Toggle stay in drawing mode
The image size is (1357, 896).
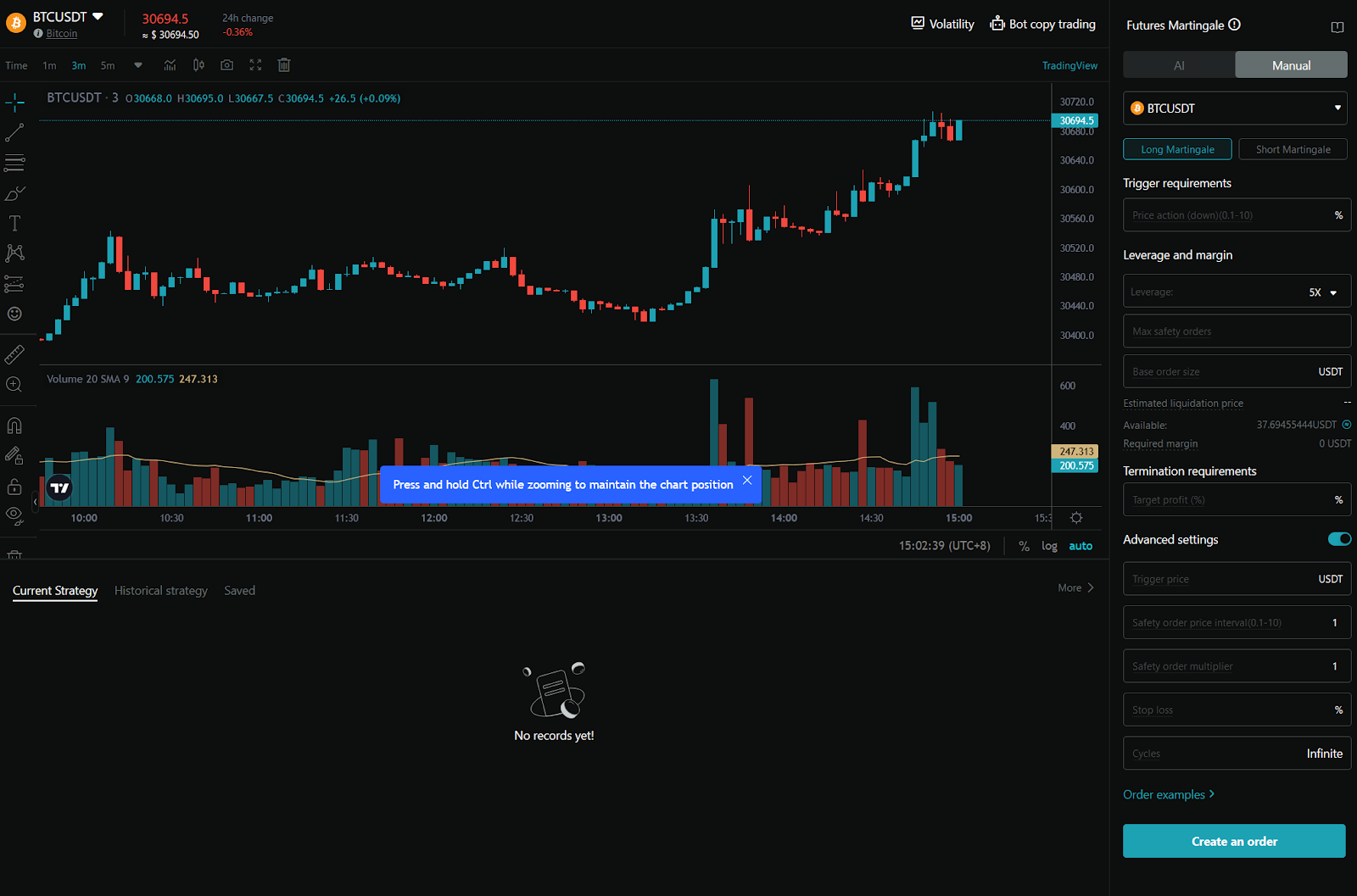[x=14, y=456]
